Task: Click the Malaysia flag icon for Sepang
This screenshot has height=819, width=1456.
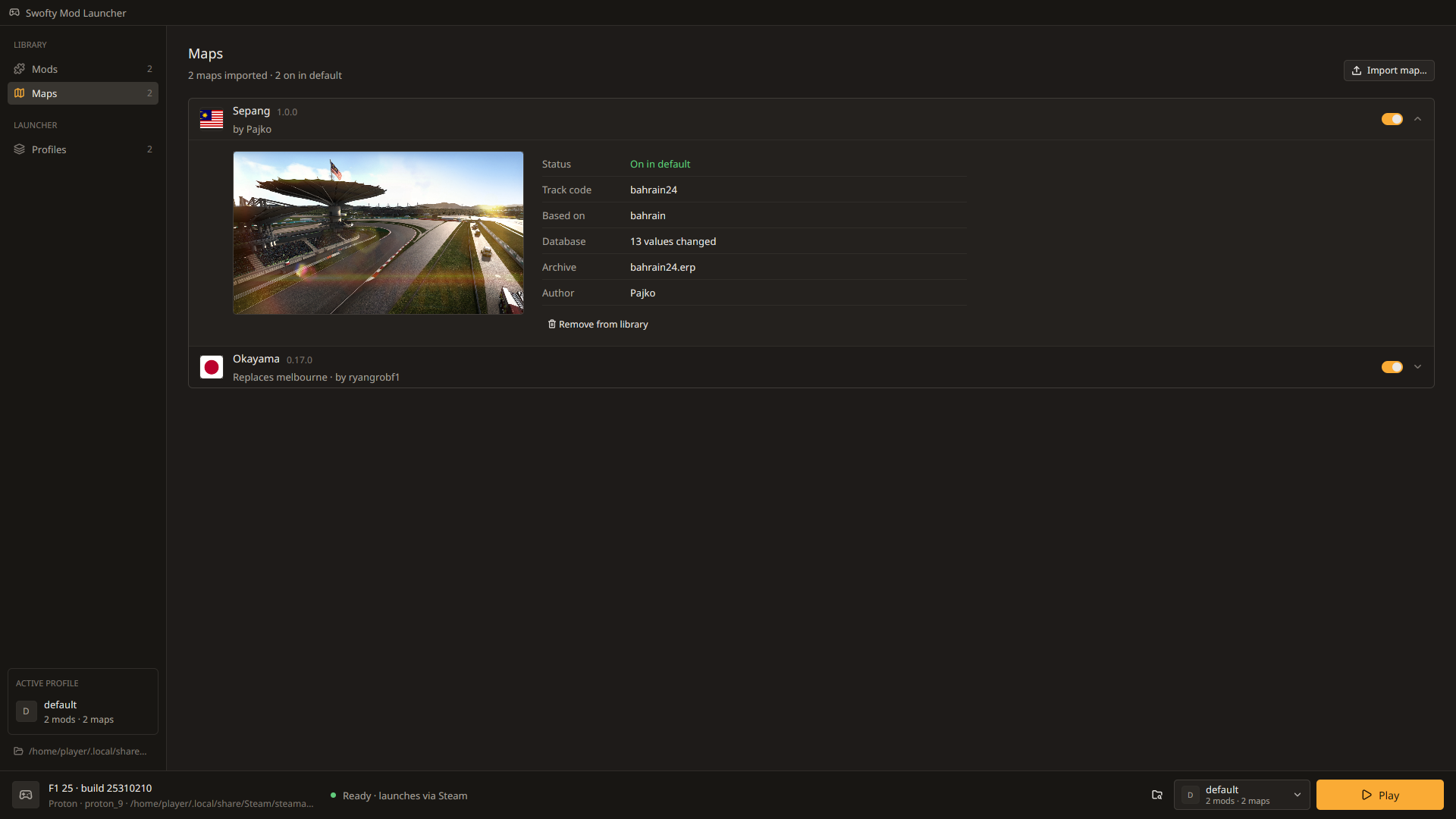Action: coord(212,119)
